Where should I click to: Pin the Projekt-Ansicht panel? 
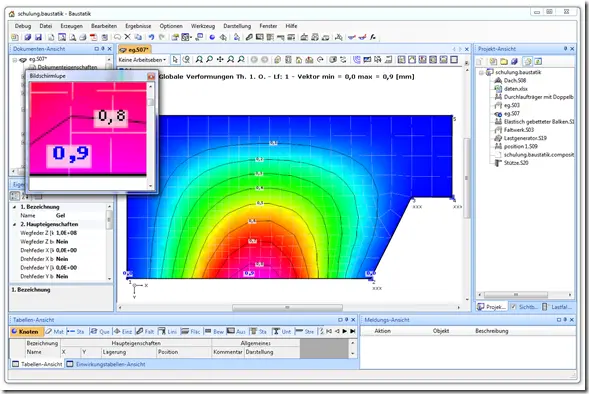[x=565, y=49]
